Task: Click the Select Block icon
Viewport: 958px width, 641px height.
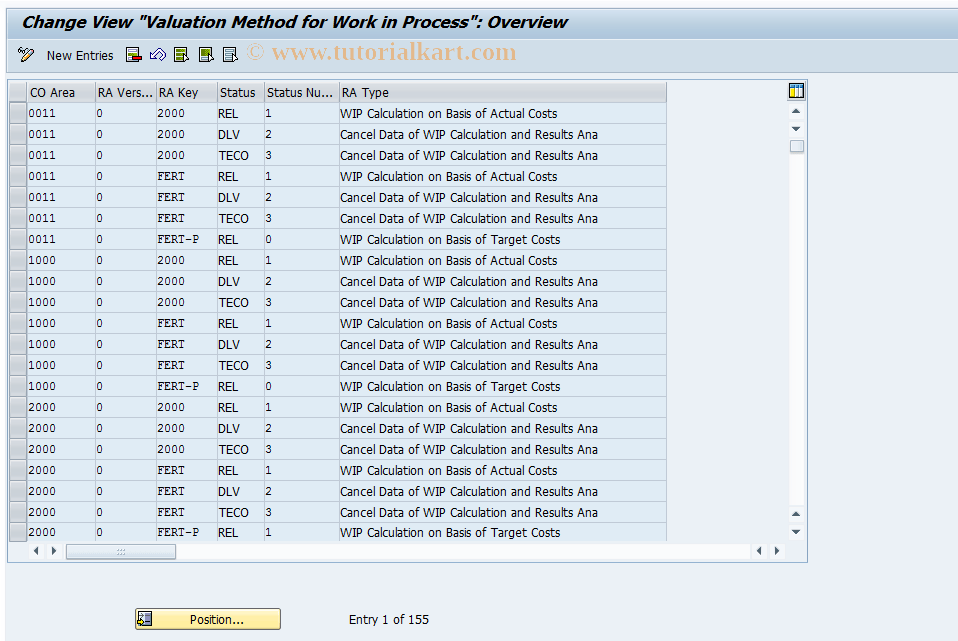Action: tap(205, 55)
